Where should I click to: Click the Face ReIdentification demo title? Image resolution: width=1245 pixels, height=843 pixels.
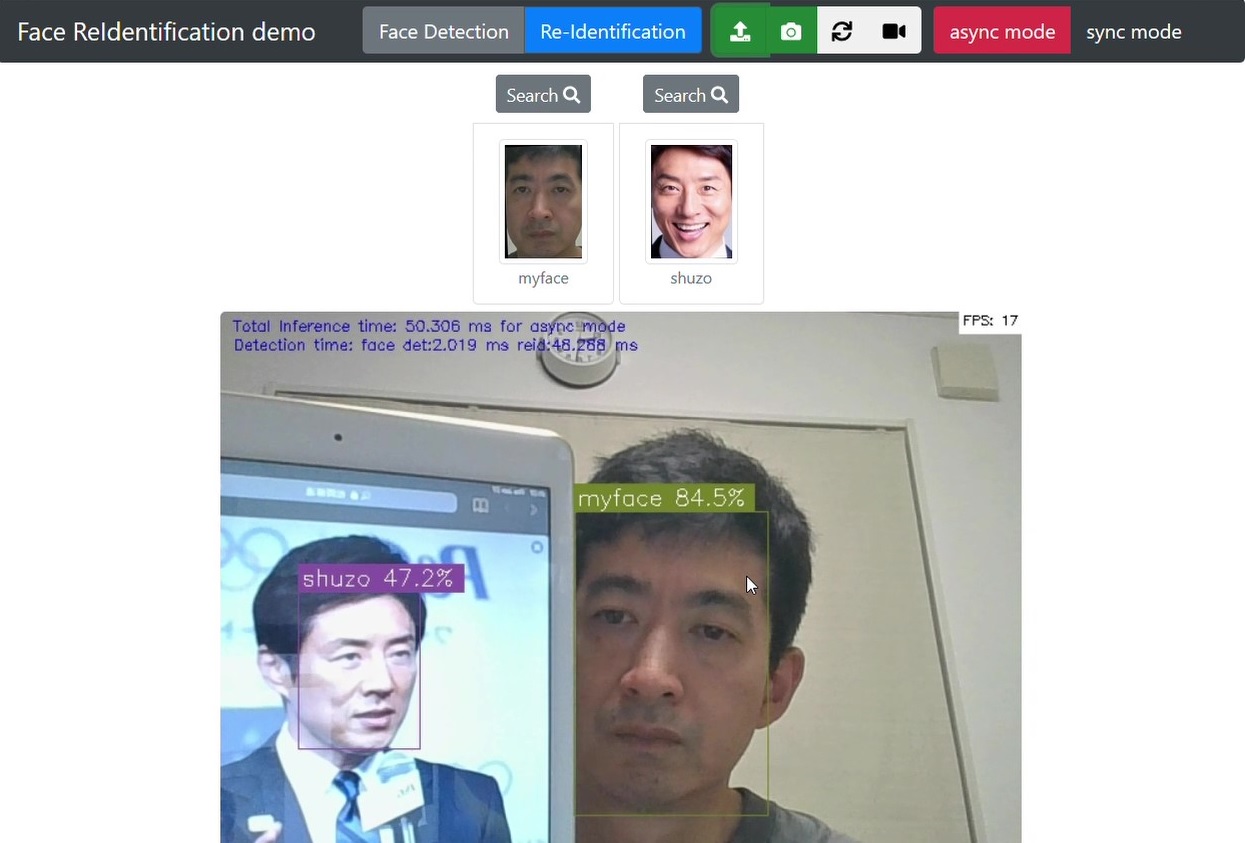[166, 31]
